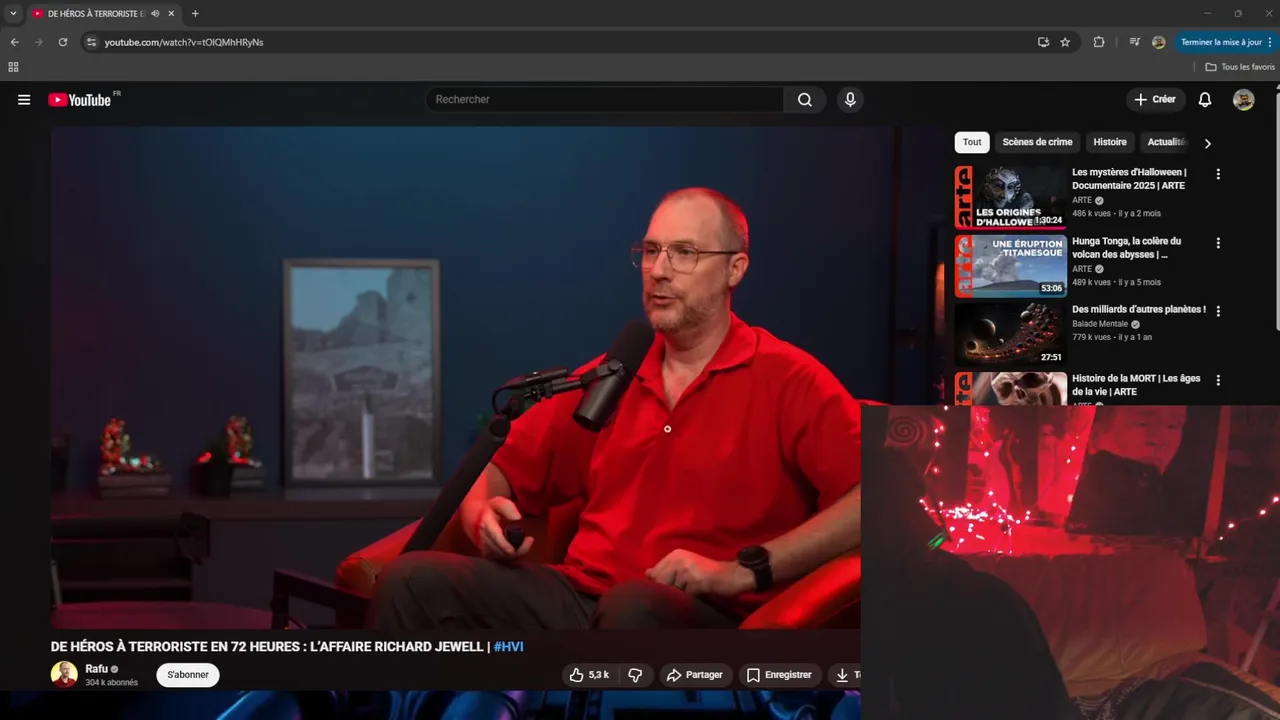Like the video with thumbs up

tap(589, 675)
